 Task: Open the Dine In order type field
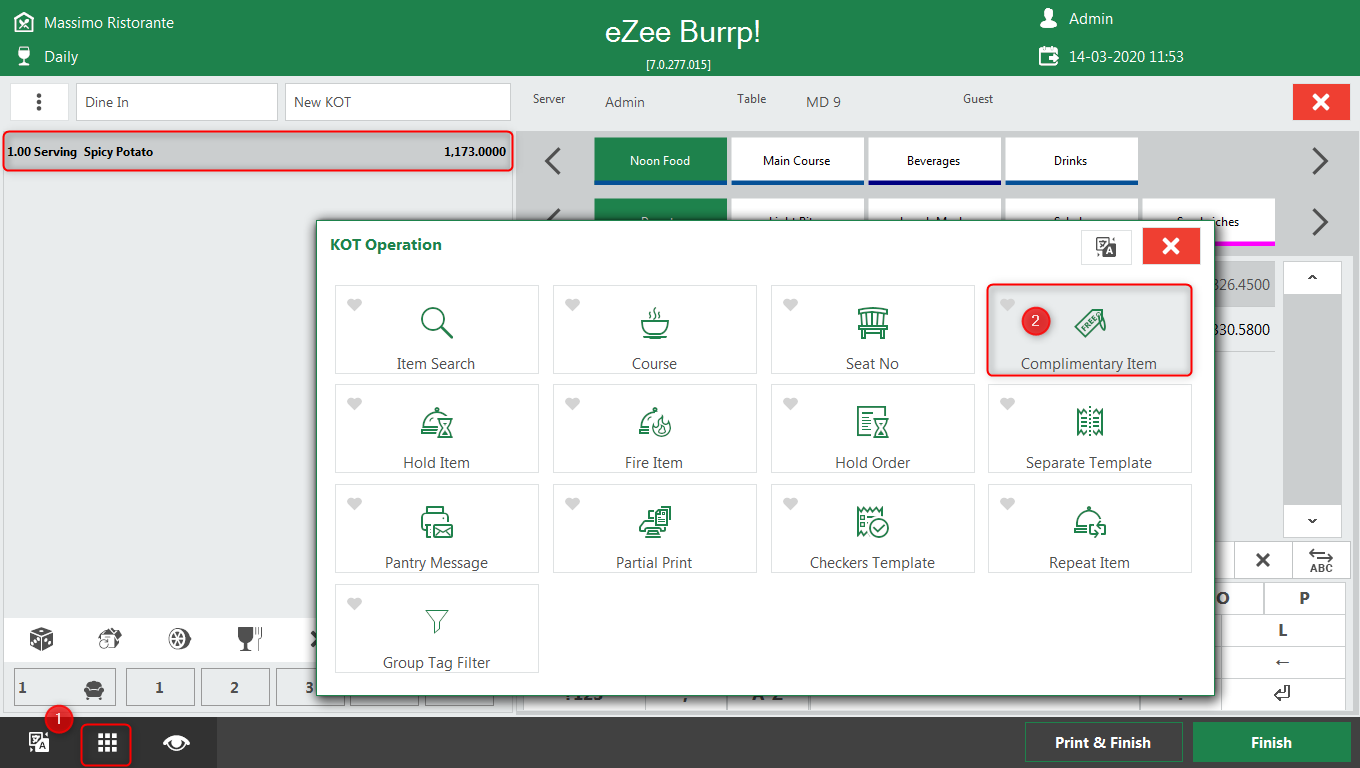pos(177,102)
